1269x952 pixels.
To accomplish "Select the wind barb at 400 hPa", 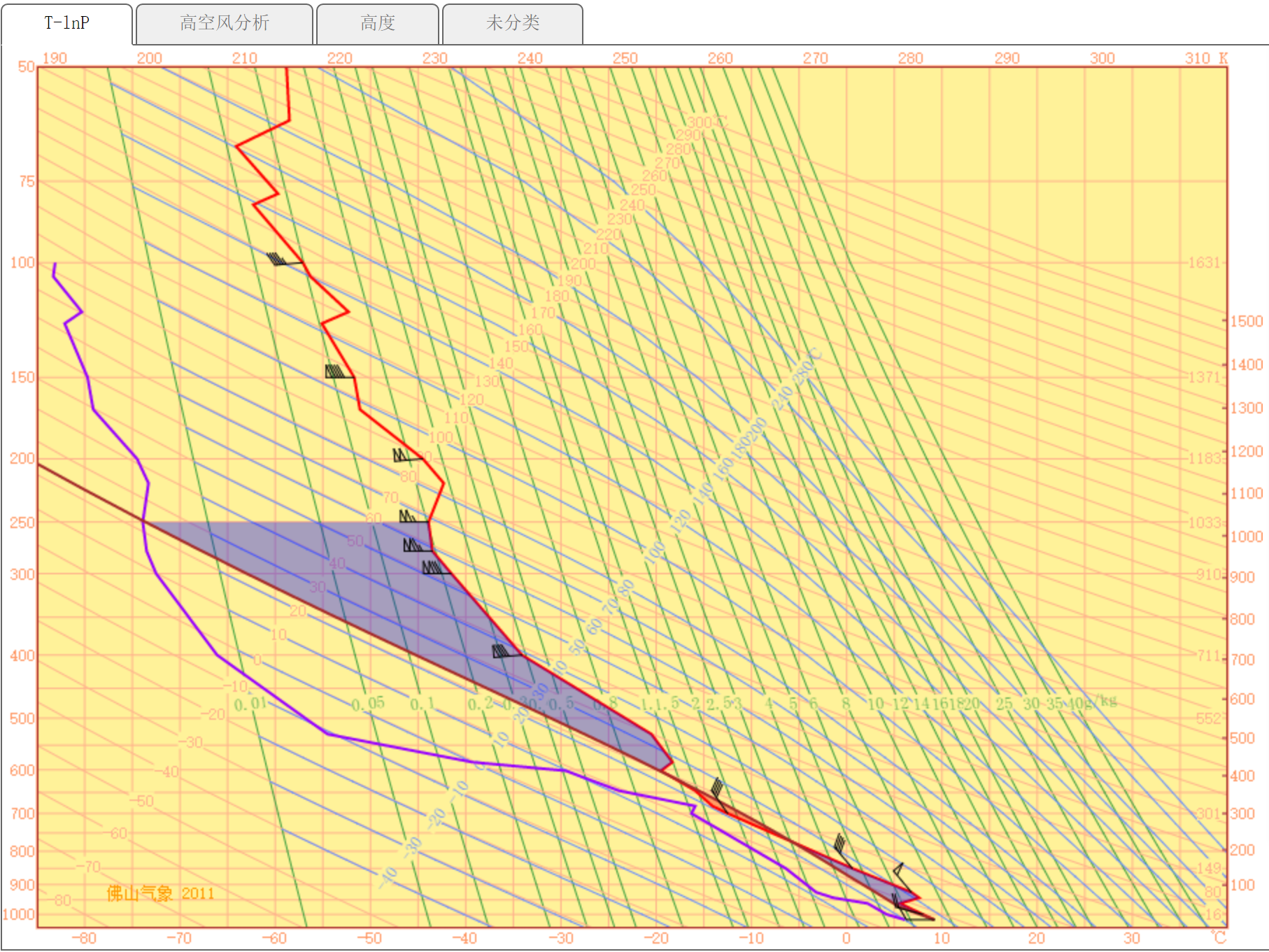I will pyautogui.click(x=504, y=652).
